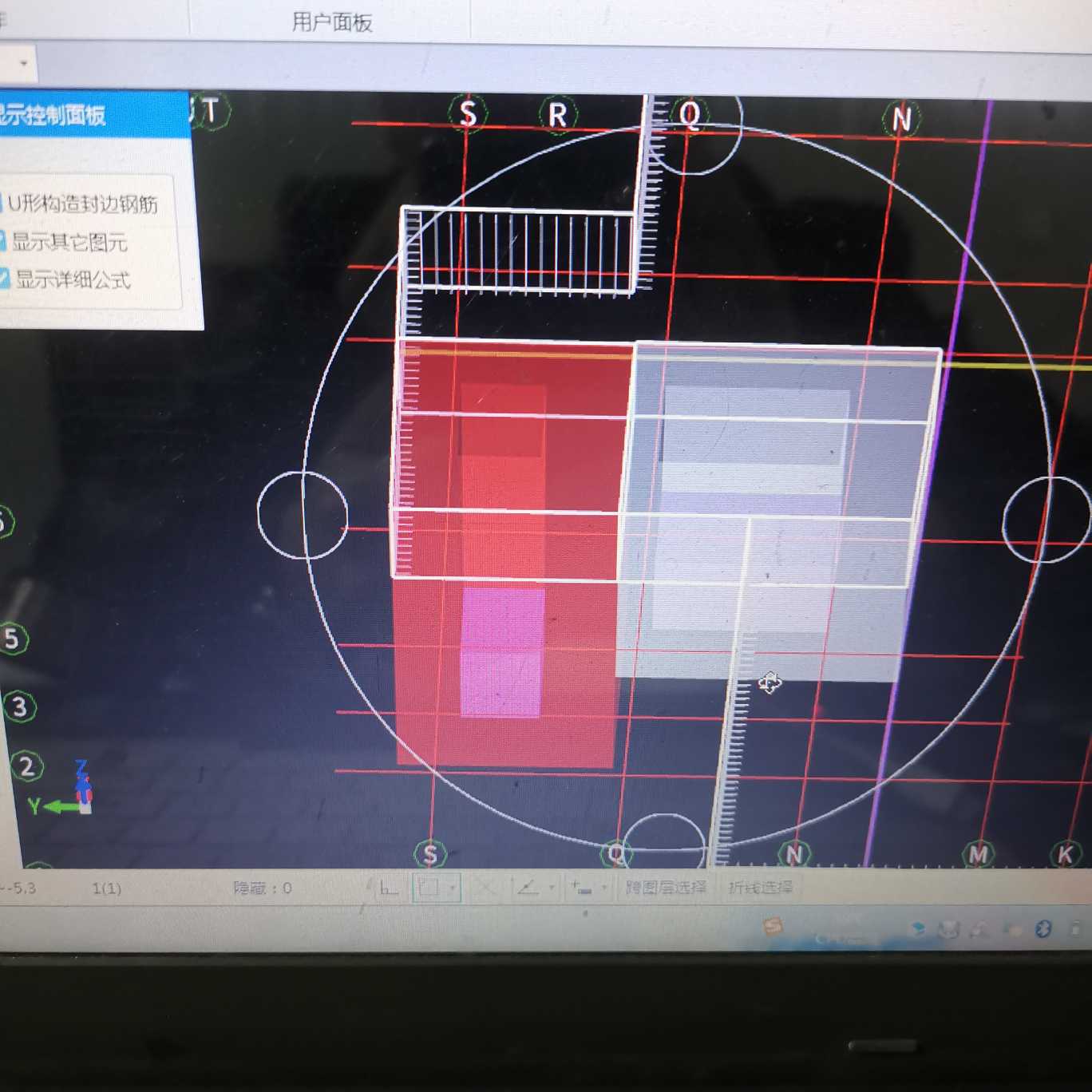Screen dimensions: 1092x1092
Task: Click the right orbit handle circle
Action: (1046, 520)
